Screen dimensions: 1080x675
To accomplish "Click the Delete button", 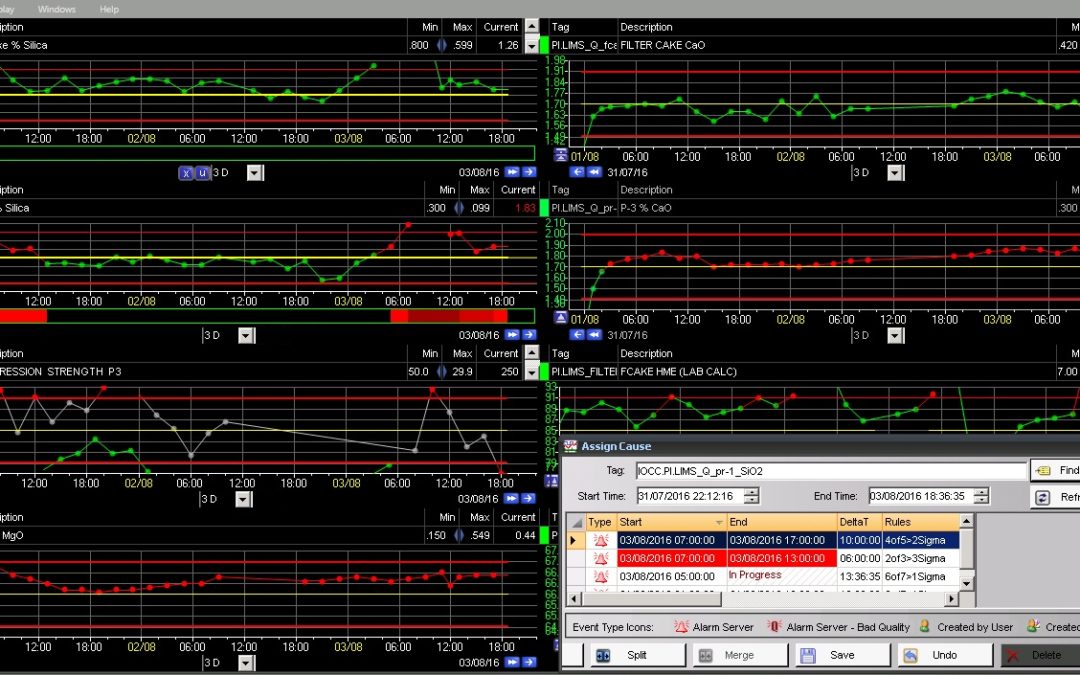I will point(1040,655).
